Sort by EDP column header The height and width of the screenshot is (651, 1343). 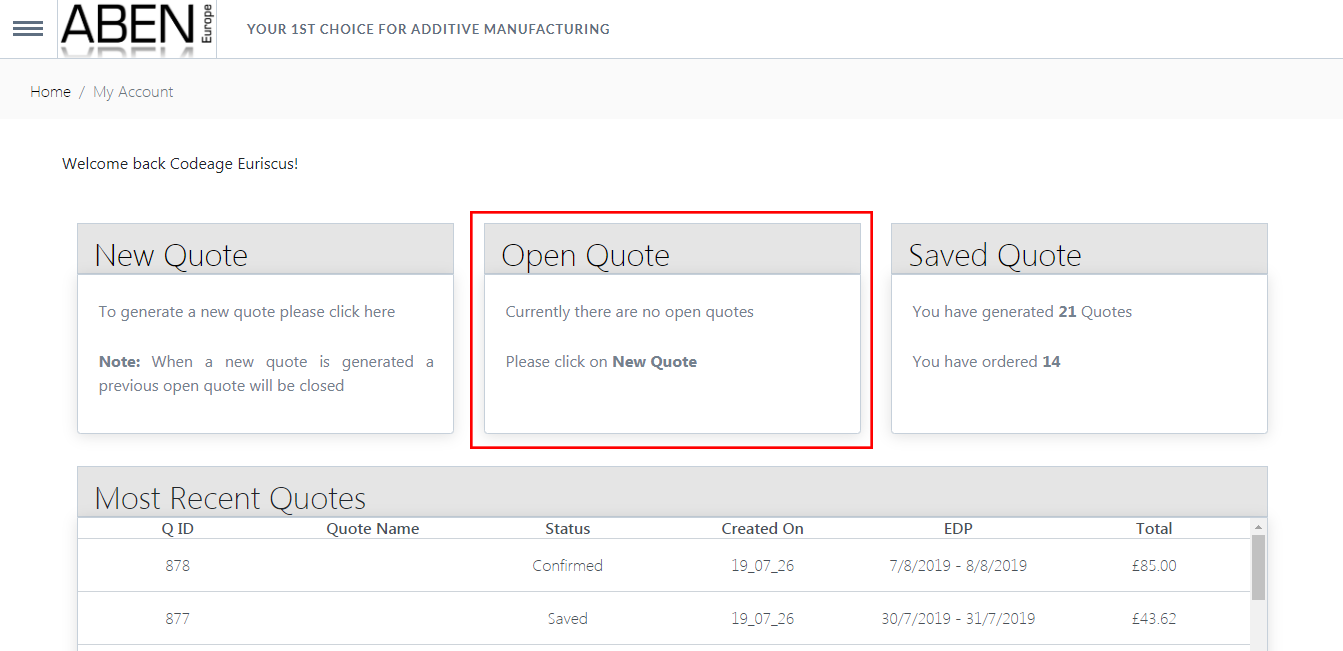(958, 529)
